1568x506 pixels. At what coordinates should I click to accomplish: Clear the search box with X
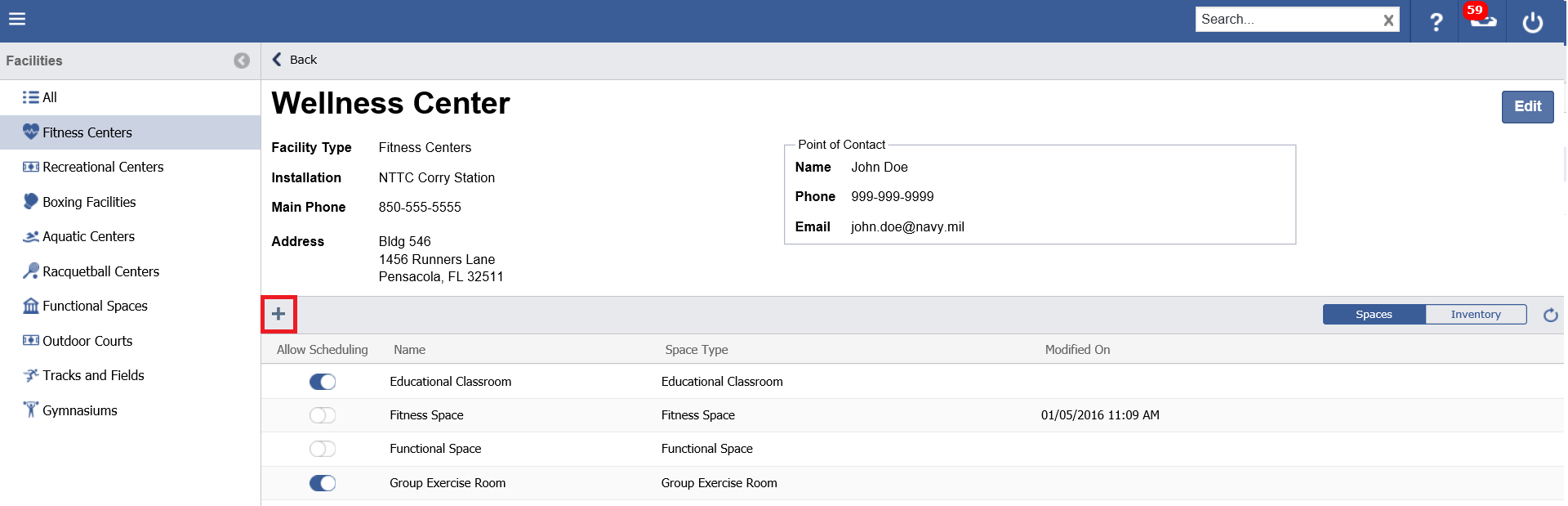tap(1388, 20)
